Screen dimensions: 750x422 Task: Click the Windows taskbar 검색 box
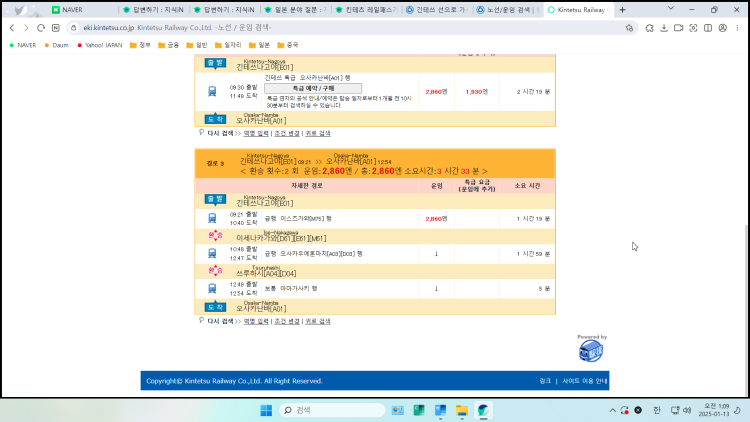pos(332,410)
